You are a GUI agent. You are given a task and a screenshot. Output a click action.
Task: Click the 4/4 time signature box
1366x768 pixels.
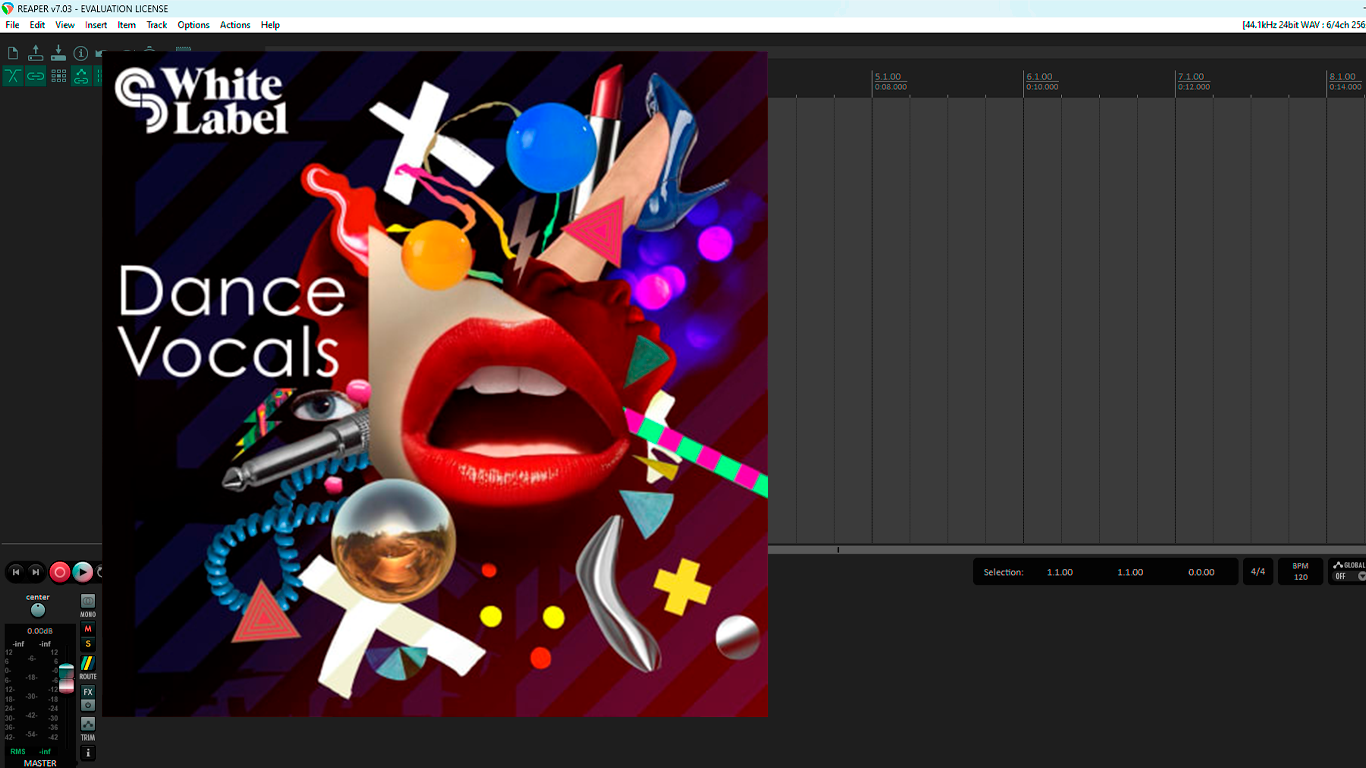[x=1258, y=572]
